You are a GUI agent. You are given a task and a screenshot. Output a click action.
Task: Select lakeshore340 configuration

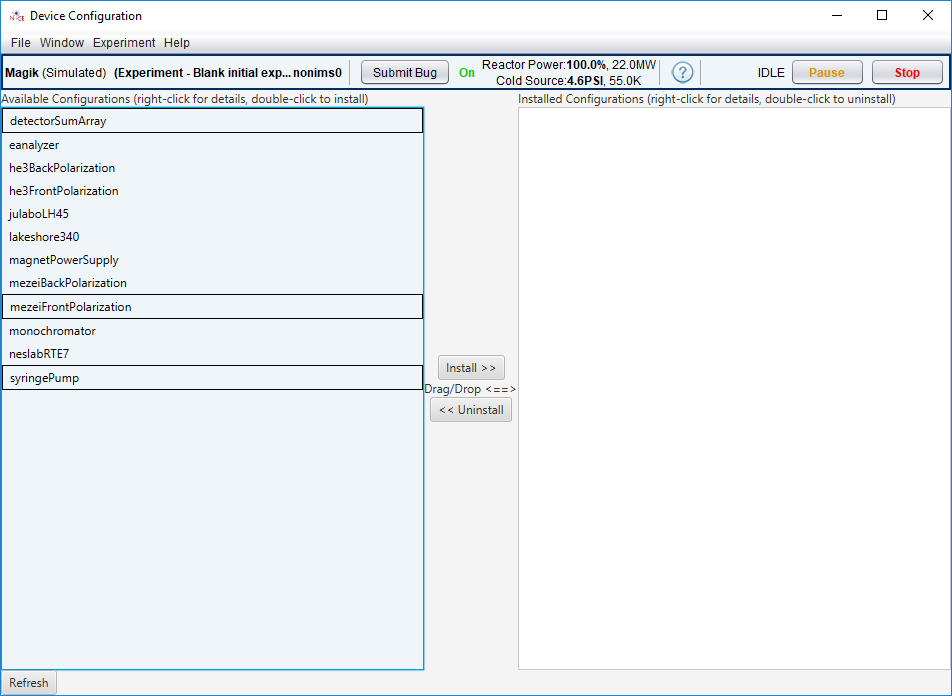(x=212, y=237)
